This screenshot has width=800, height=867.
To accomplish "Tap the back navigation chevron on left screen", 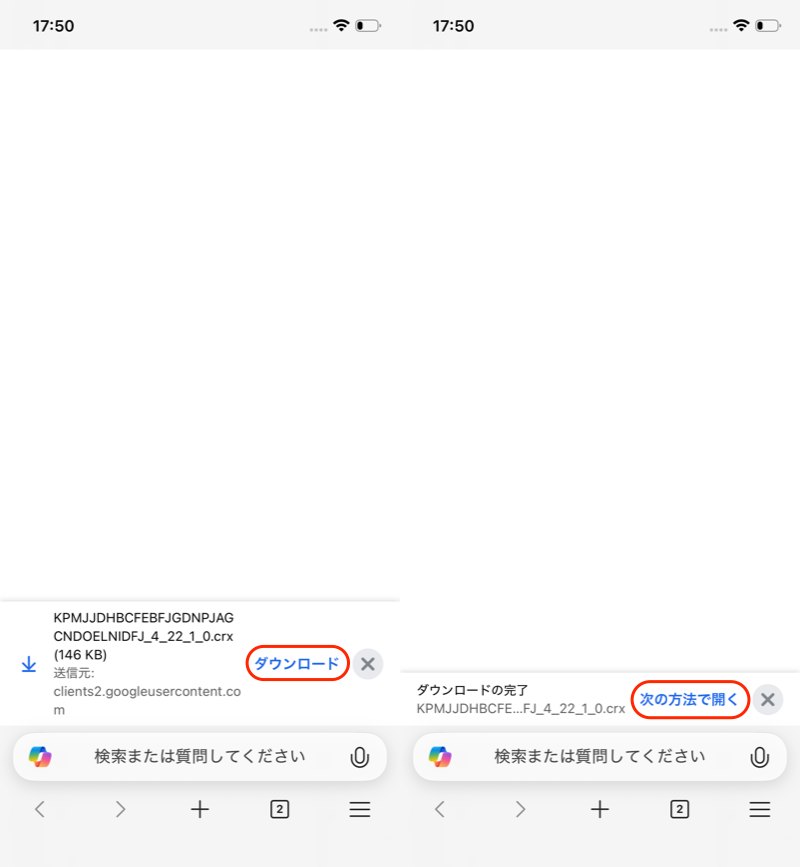I will 39,809.
